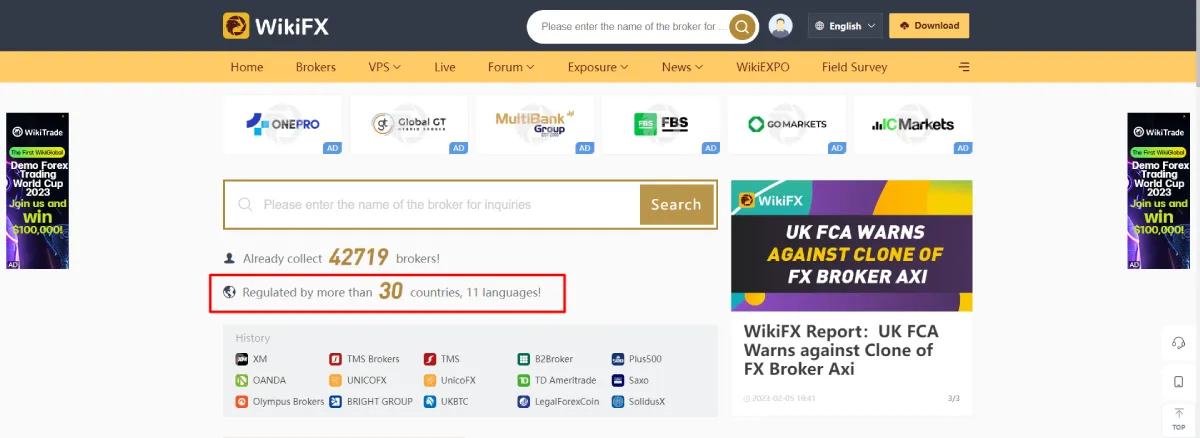The height and width of the screenshot is (438, 1200).
Task: Open the Global GT broker ad card
Action: coord(409,124)
